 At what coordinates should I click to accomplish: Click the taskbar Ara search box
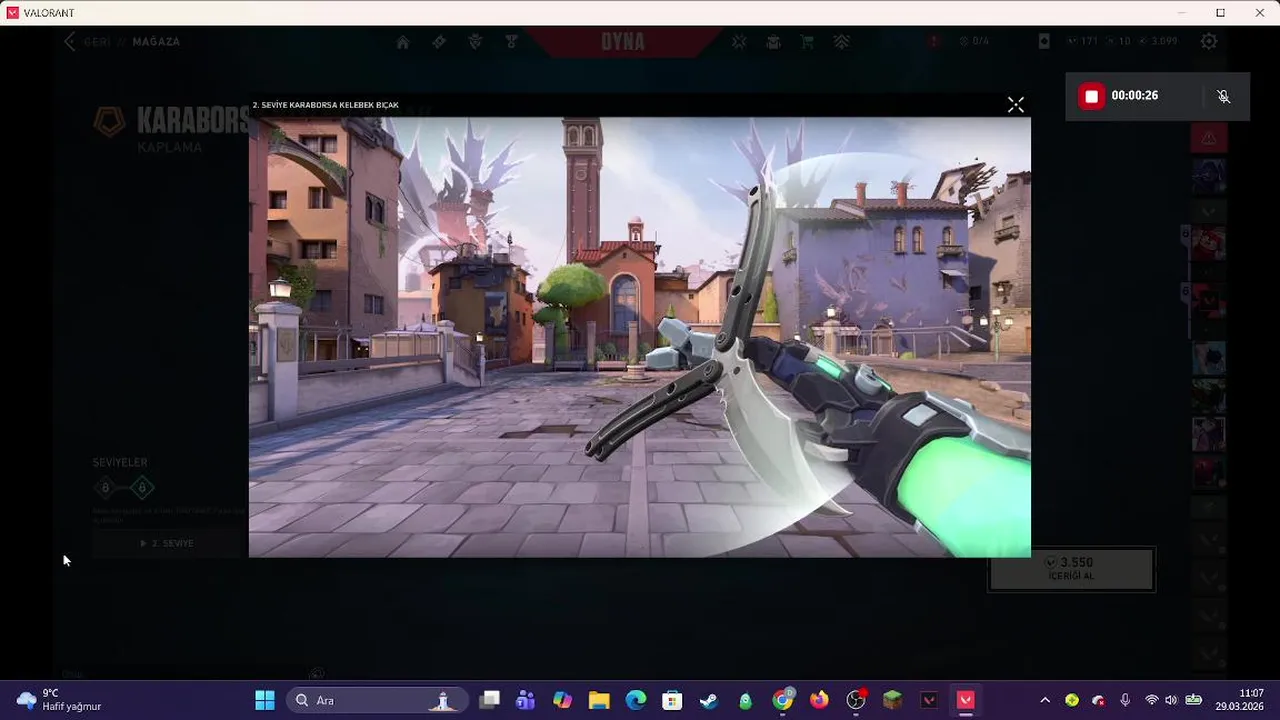click(375, 700)
